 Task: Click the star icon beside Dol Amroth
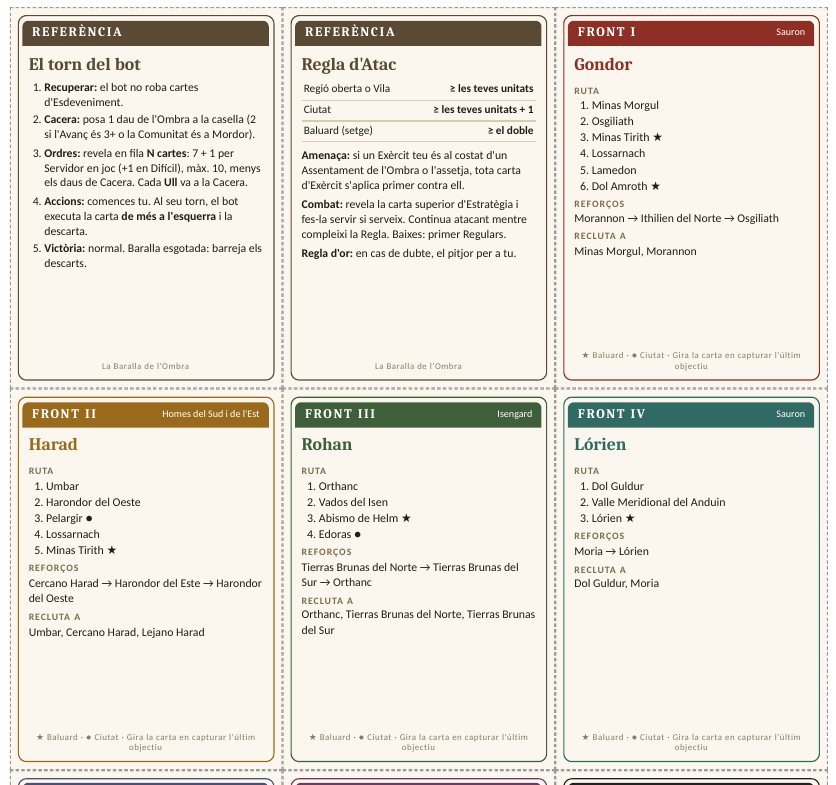pyautogui.click(x=655, y=186)
